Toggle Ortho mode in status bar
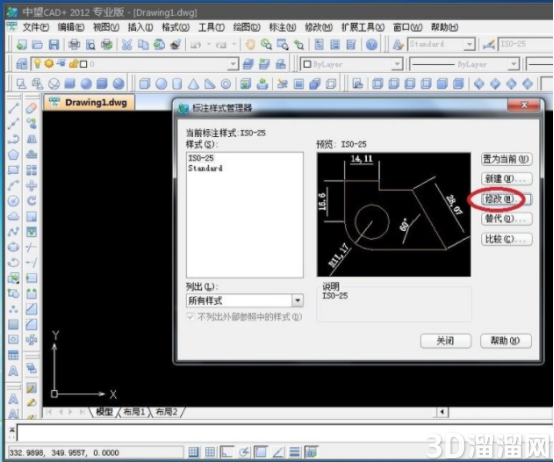This screenshot has width=554, height=462. [x=227, y=451]
